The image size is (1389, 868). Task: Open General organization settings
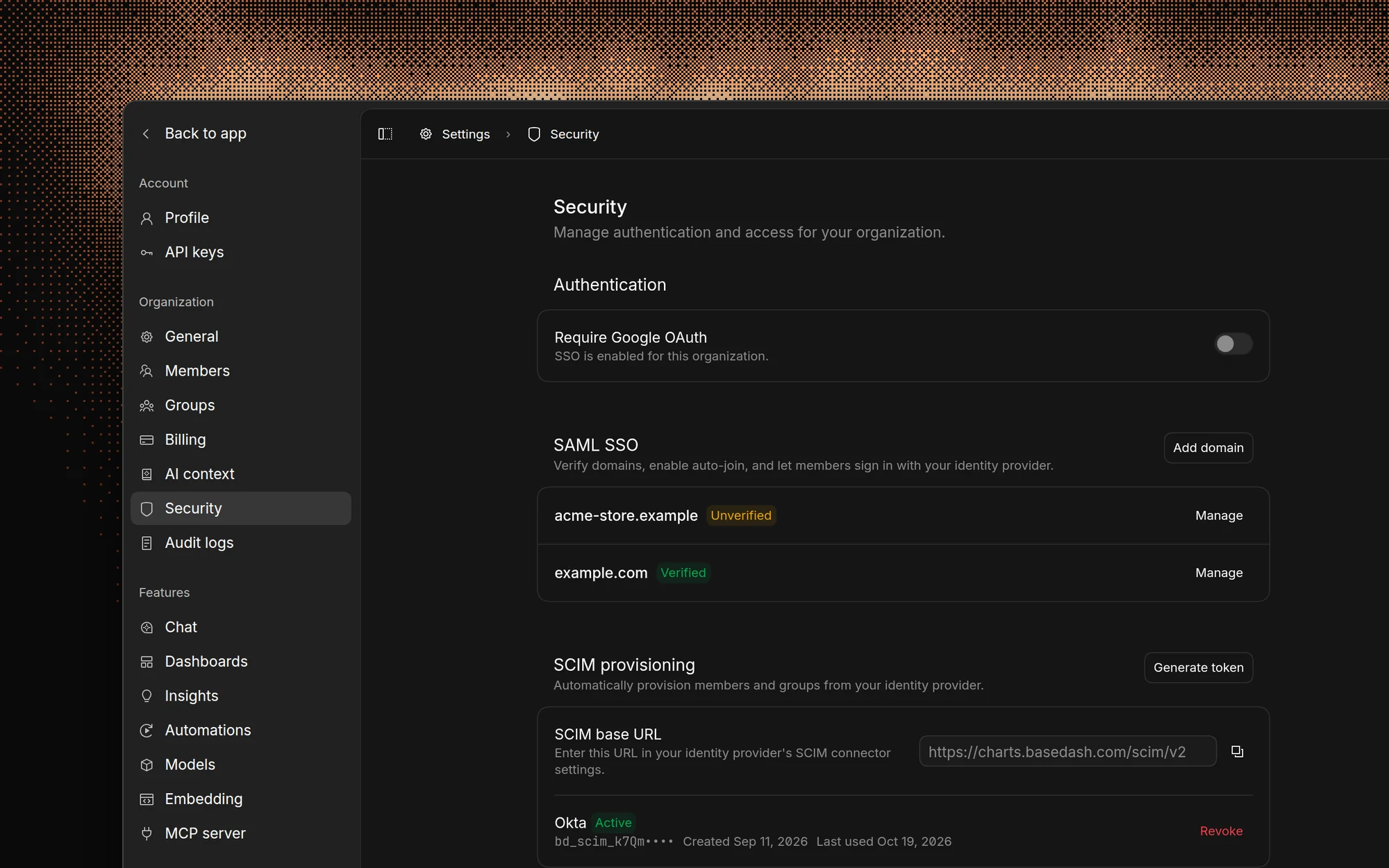coord(241,337)
